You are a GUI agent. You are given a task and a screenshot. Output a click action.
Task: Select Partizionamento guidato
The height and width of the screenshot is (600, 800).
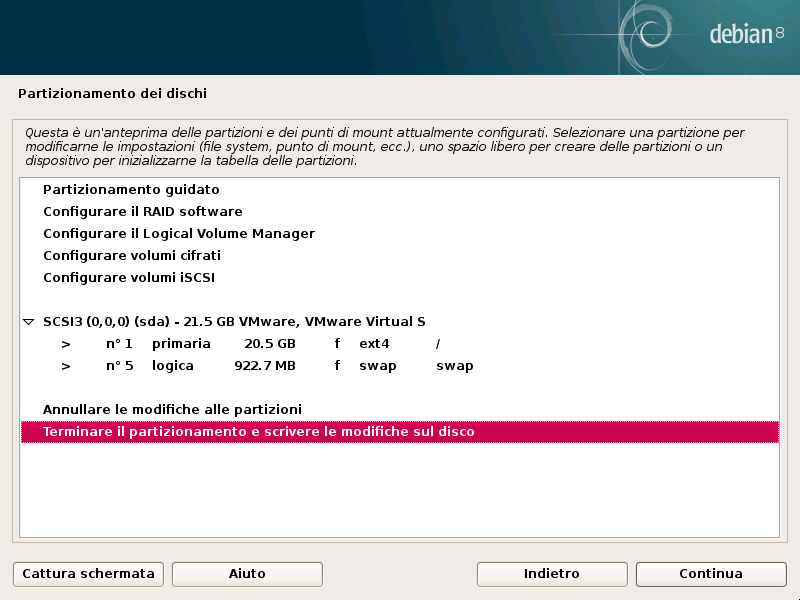[x=131, y=190]
